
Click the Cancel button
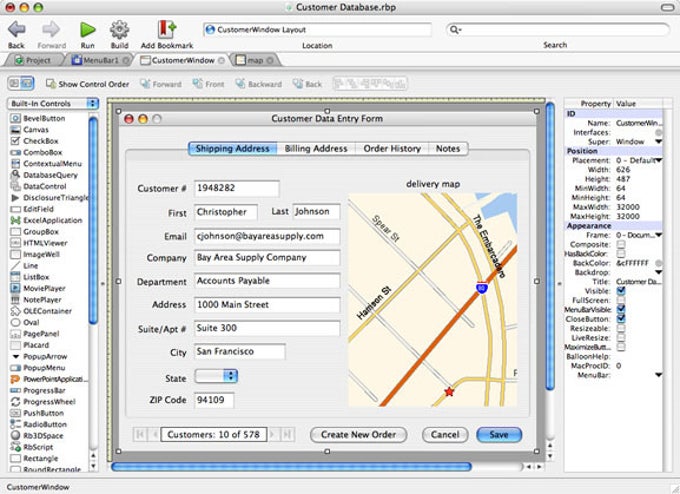445,435
